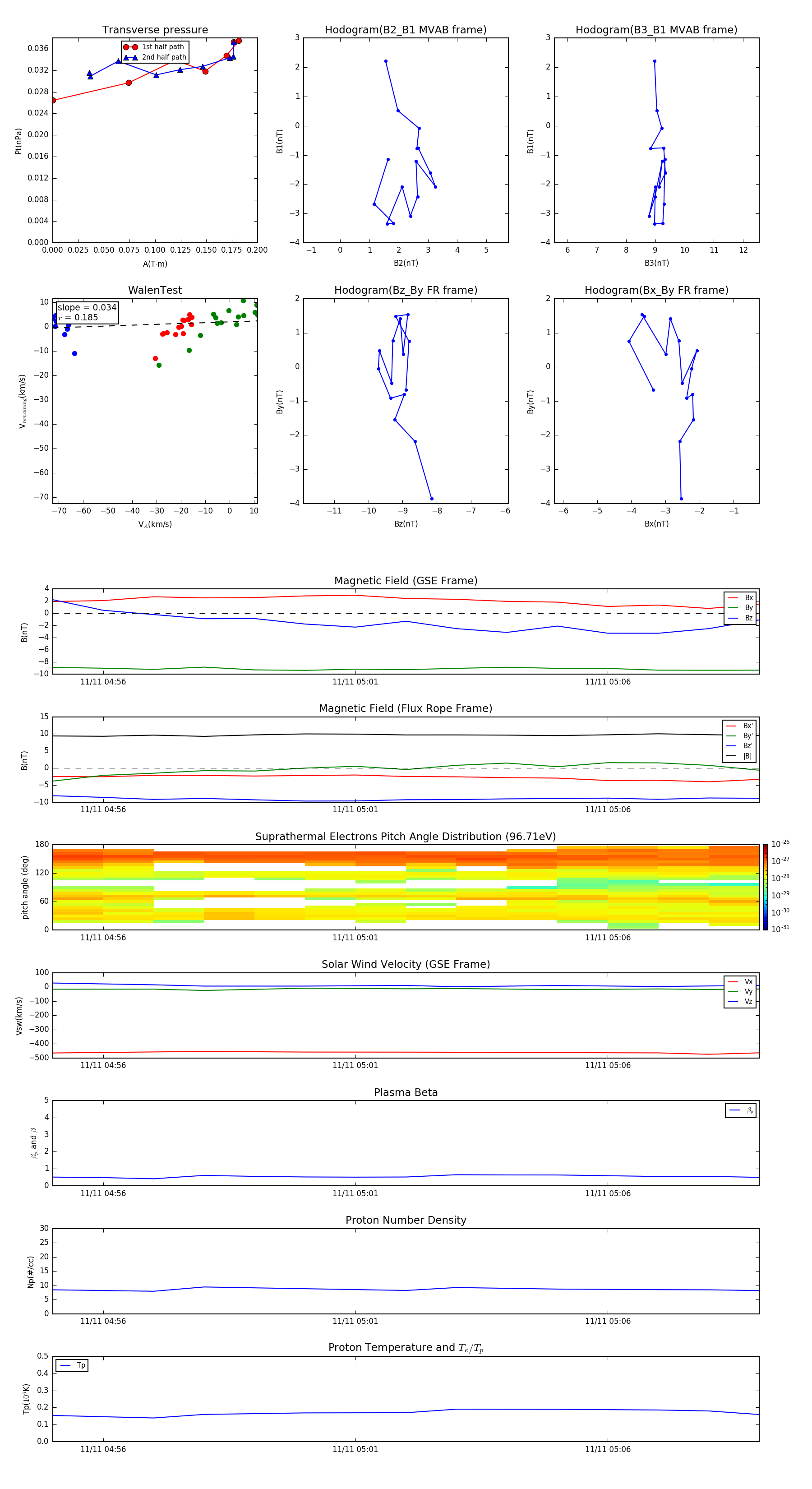Screen dimensions: 812x1489
Task: Click the 'Hodogram(Bx_By FR frame)' title
Action: point(656,290)
